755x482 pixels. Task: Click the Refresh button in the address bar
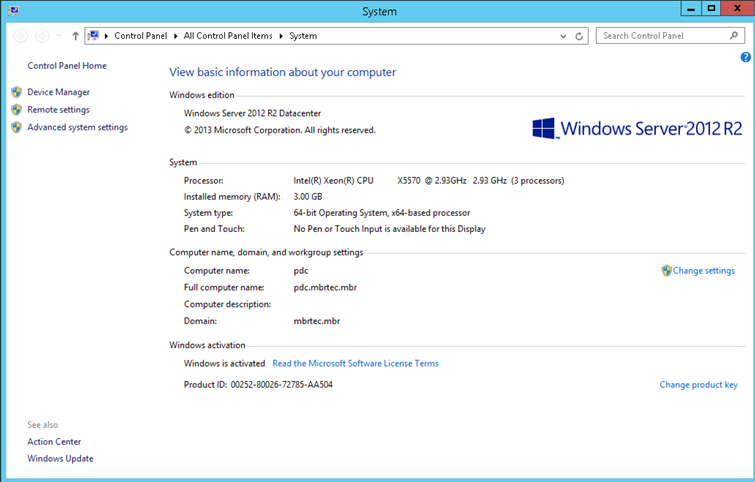coord(579,36)
